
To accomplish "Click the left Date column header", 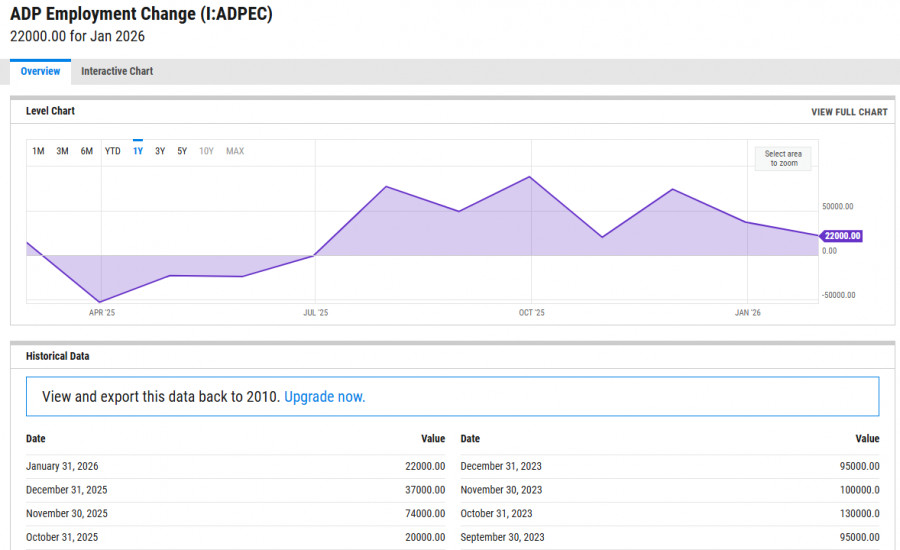I will 36,439.
